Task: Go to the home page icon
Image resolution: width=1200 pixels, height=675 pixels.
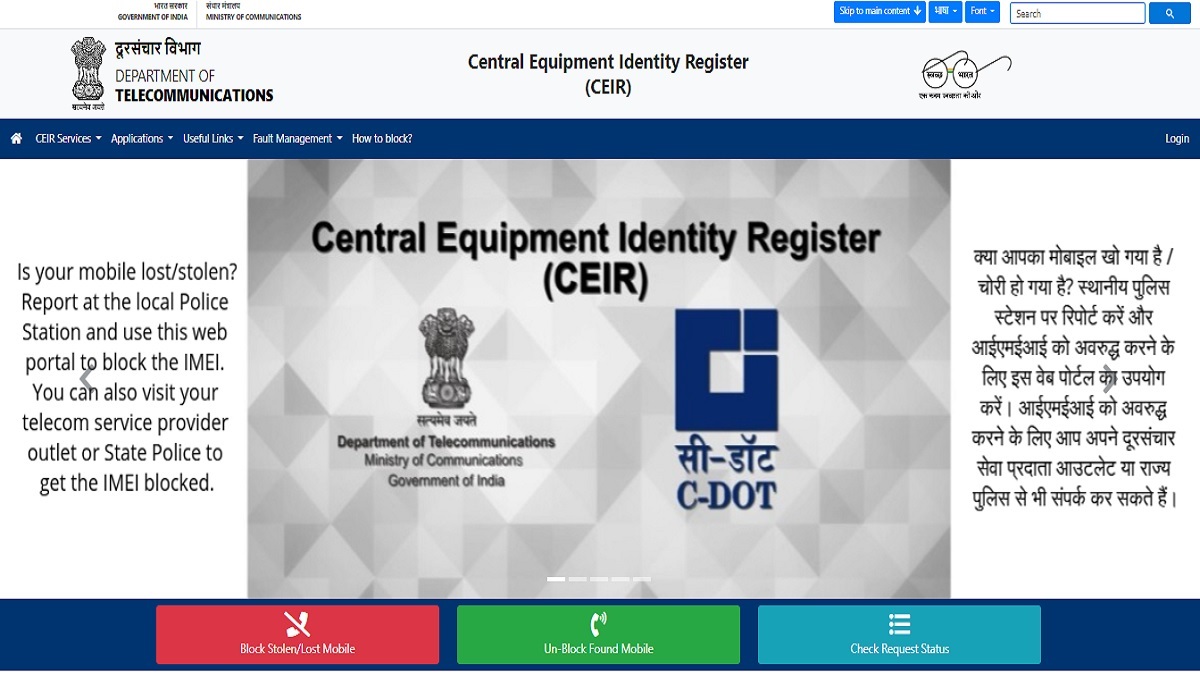Action: click(x=16, y=139)
